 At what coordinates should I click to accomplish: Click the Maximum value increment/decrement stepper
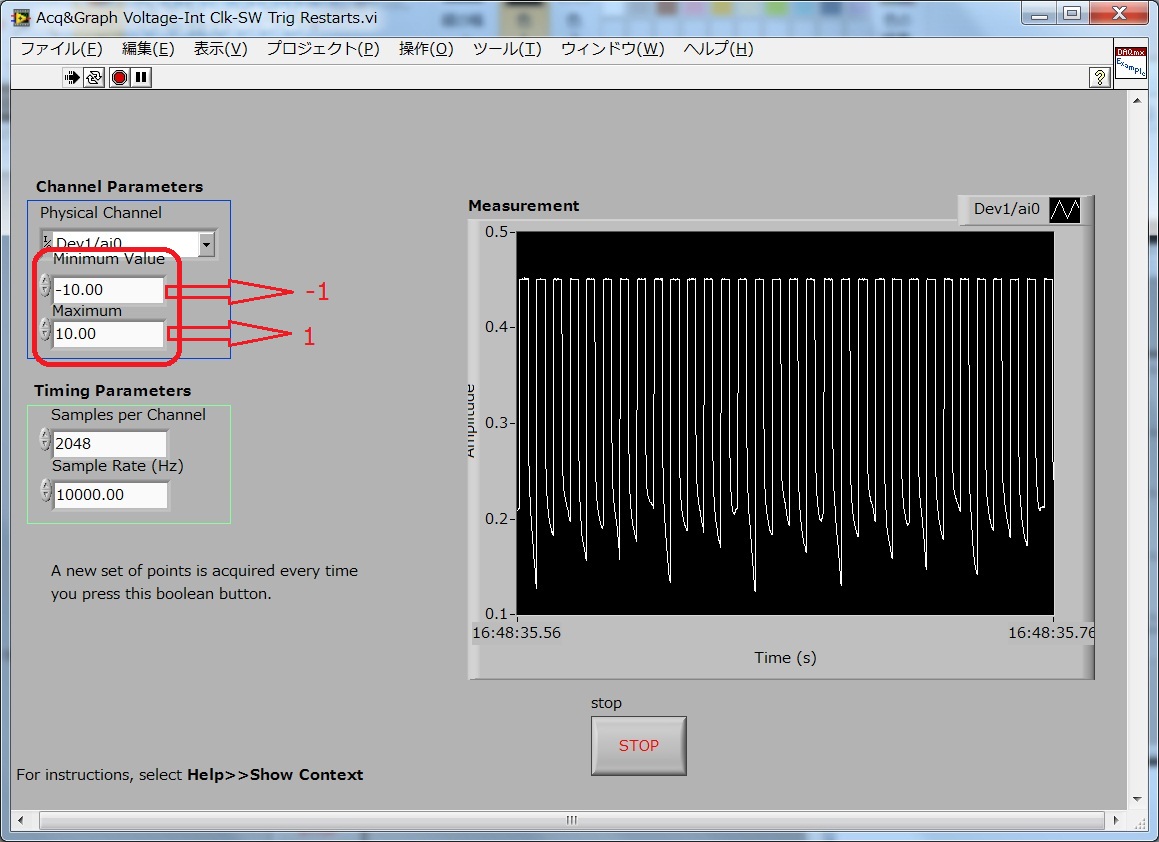[45, 331]
